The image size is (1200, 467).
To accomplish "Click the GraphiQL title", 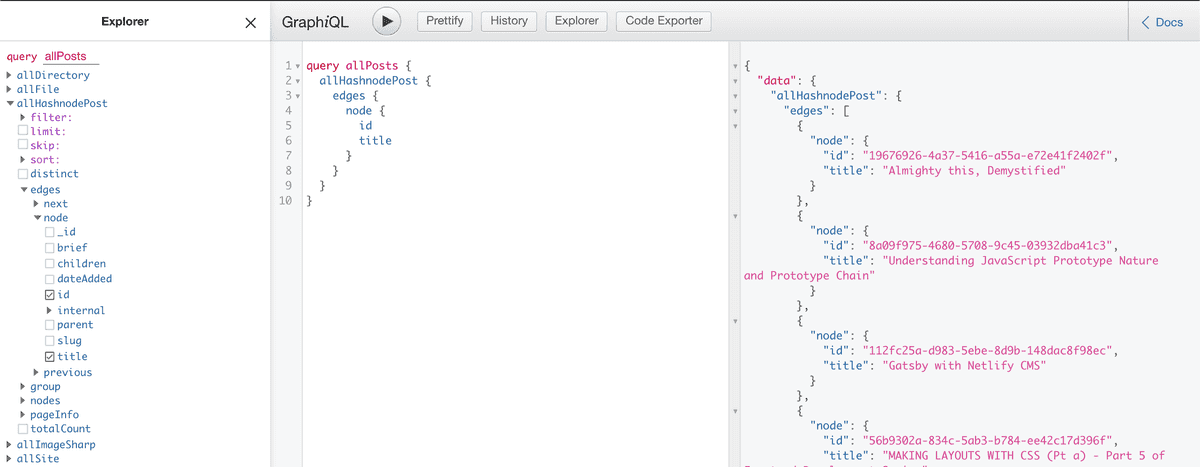I will click(313, 22).
